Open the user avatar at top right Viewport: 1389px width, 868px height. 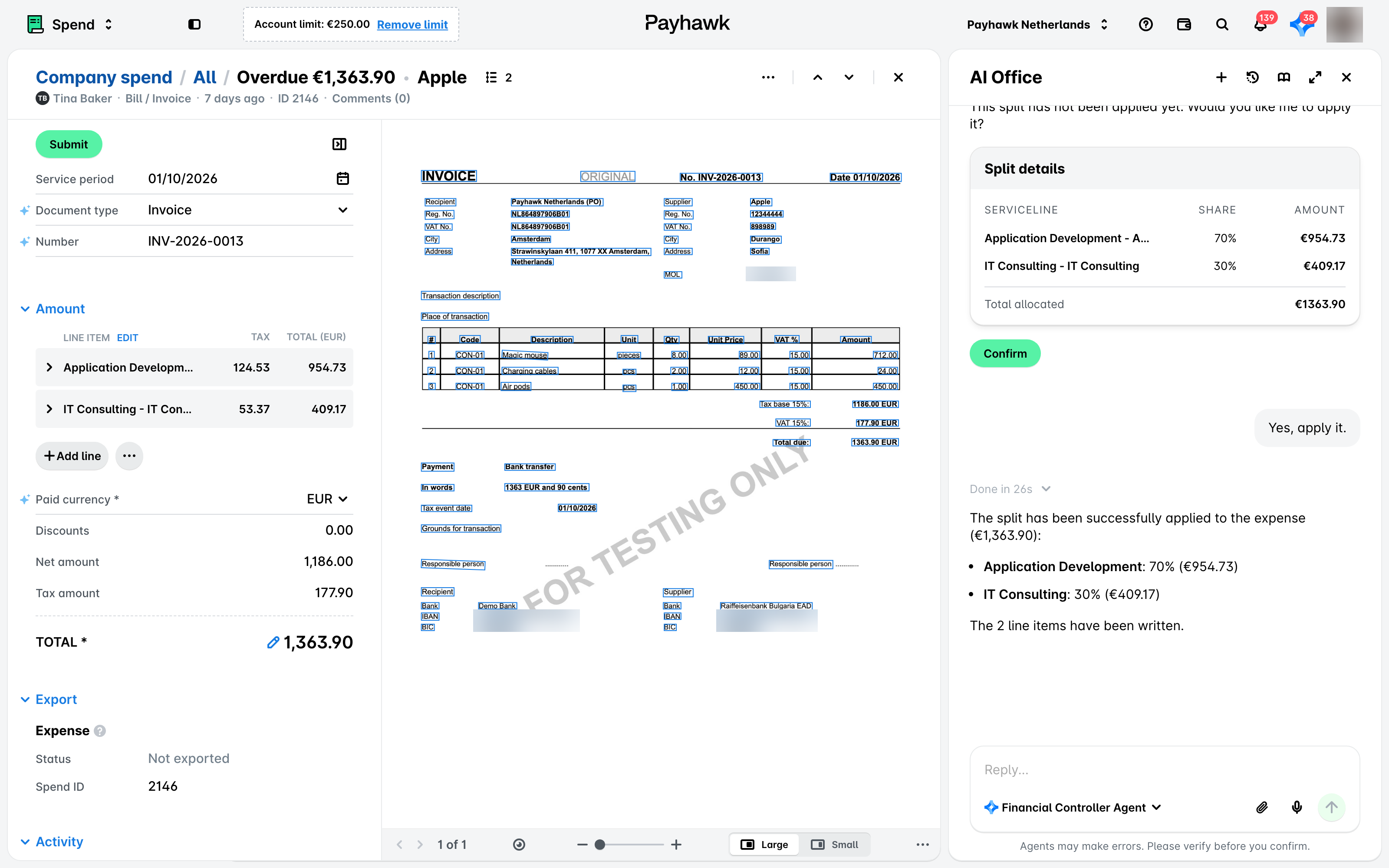coord(1344,25)
